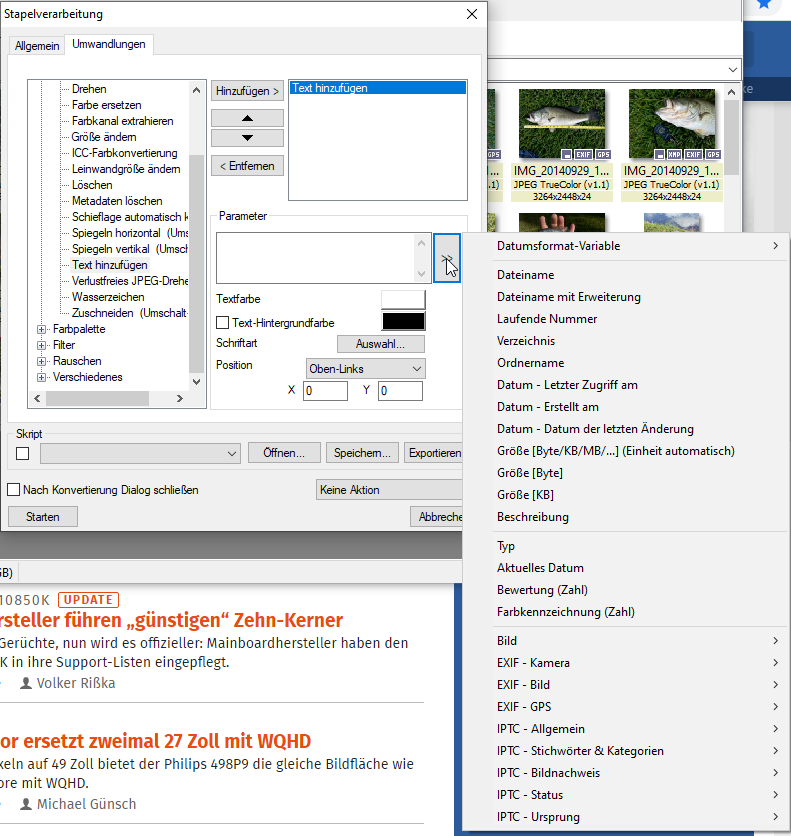Click EXIF badge on first fish thumbnail
Image resolution: width=791 pixels, height=836 pixels.
pos(583,155)
